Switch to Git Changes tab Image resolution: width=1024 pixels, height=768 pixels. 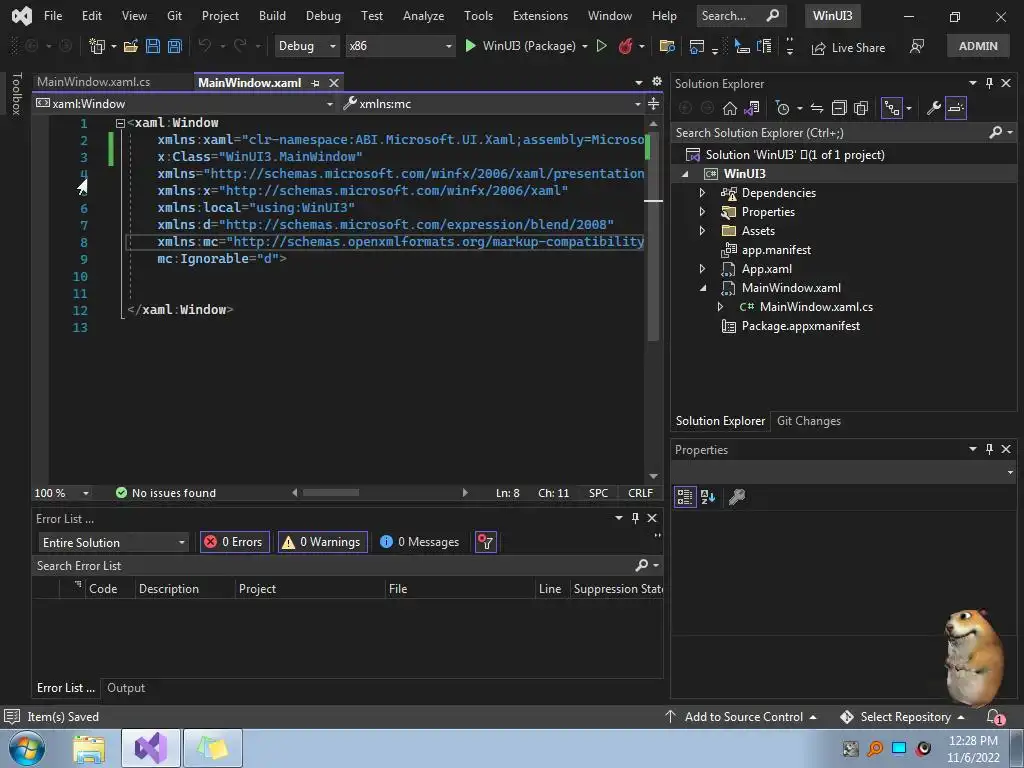(x=808, y=421)
